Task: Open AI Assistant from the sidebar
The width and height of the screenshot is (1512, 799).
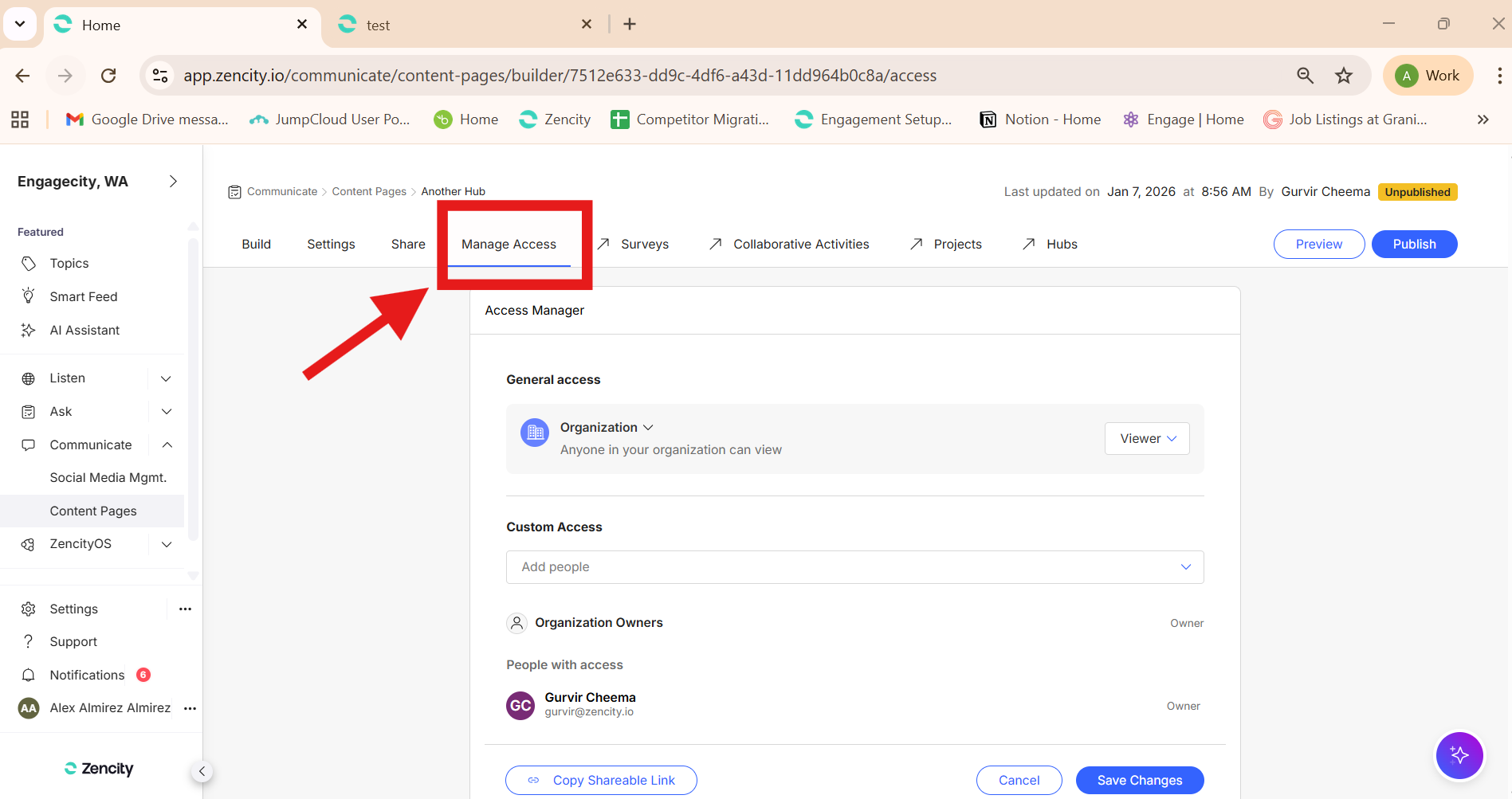Action: 84,330
